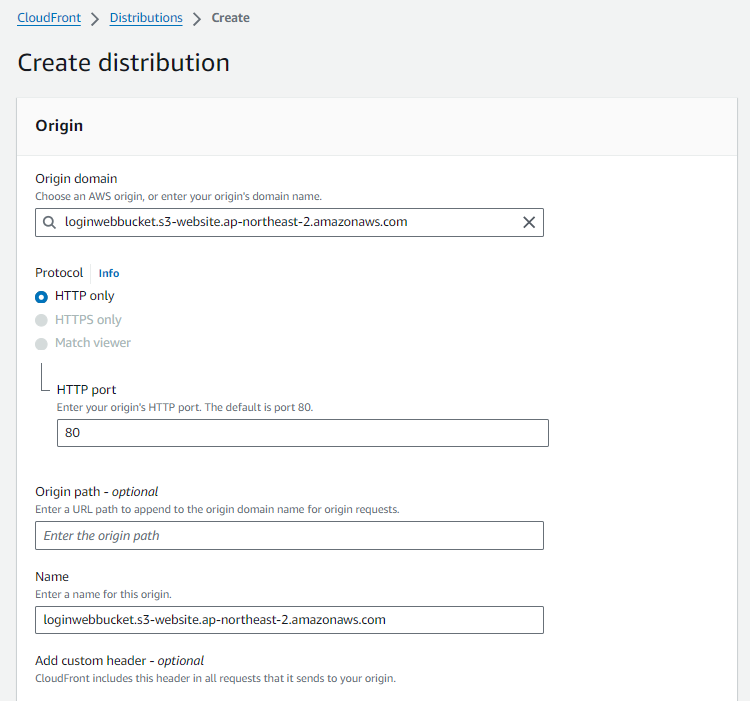Select the HTTPS only protocol option
This screenshot has height=701, width=750.
41,320
